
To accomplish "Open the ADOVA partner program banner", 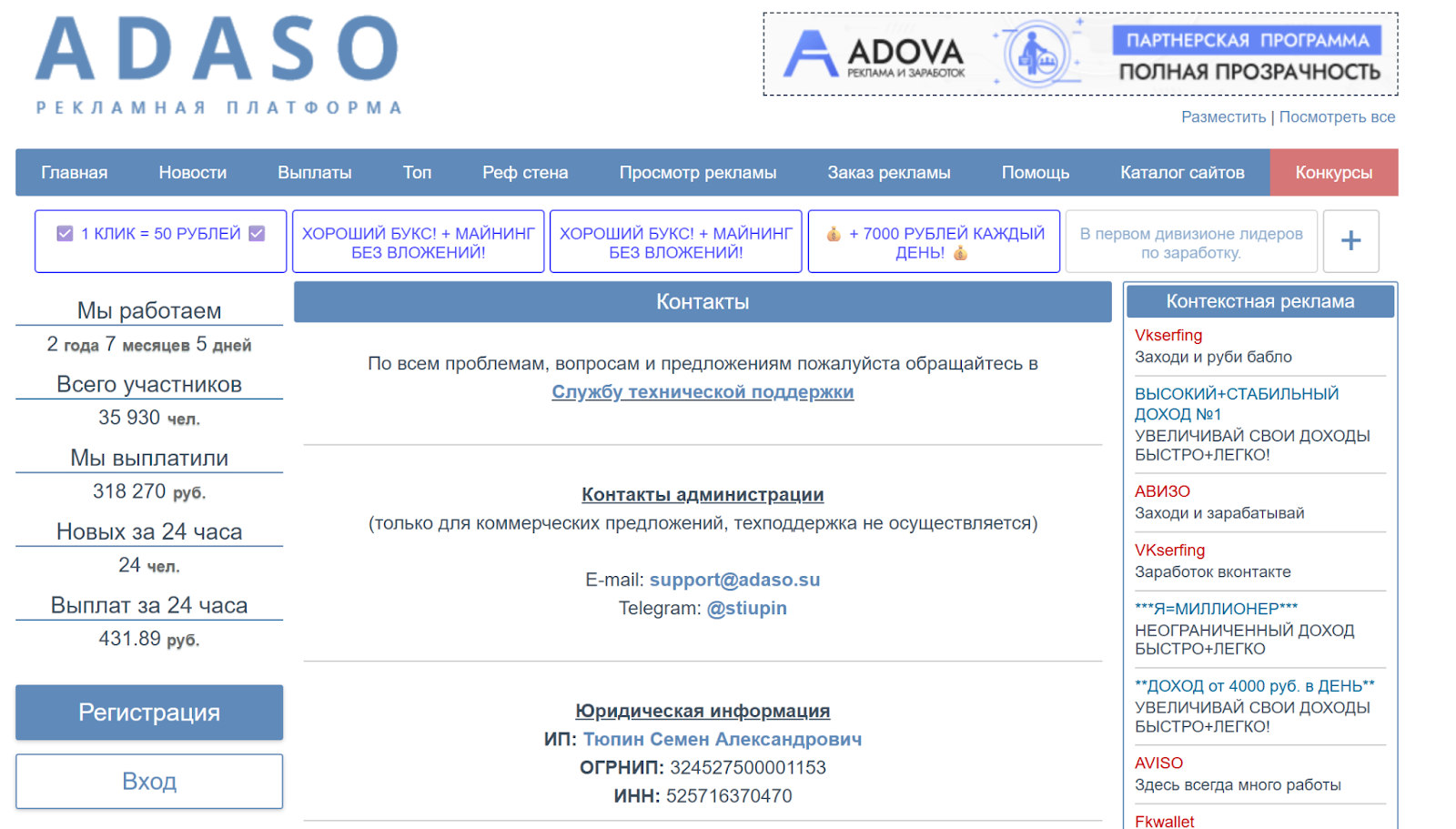I will pos(1080,54).
